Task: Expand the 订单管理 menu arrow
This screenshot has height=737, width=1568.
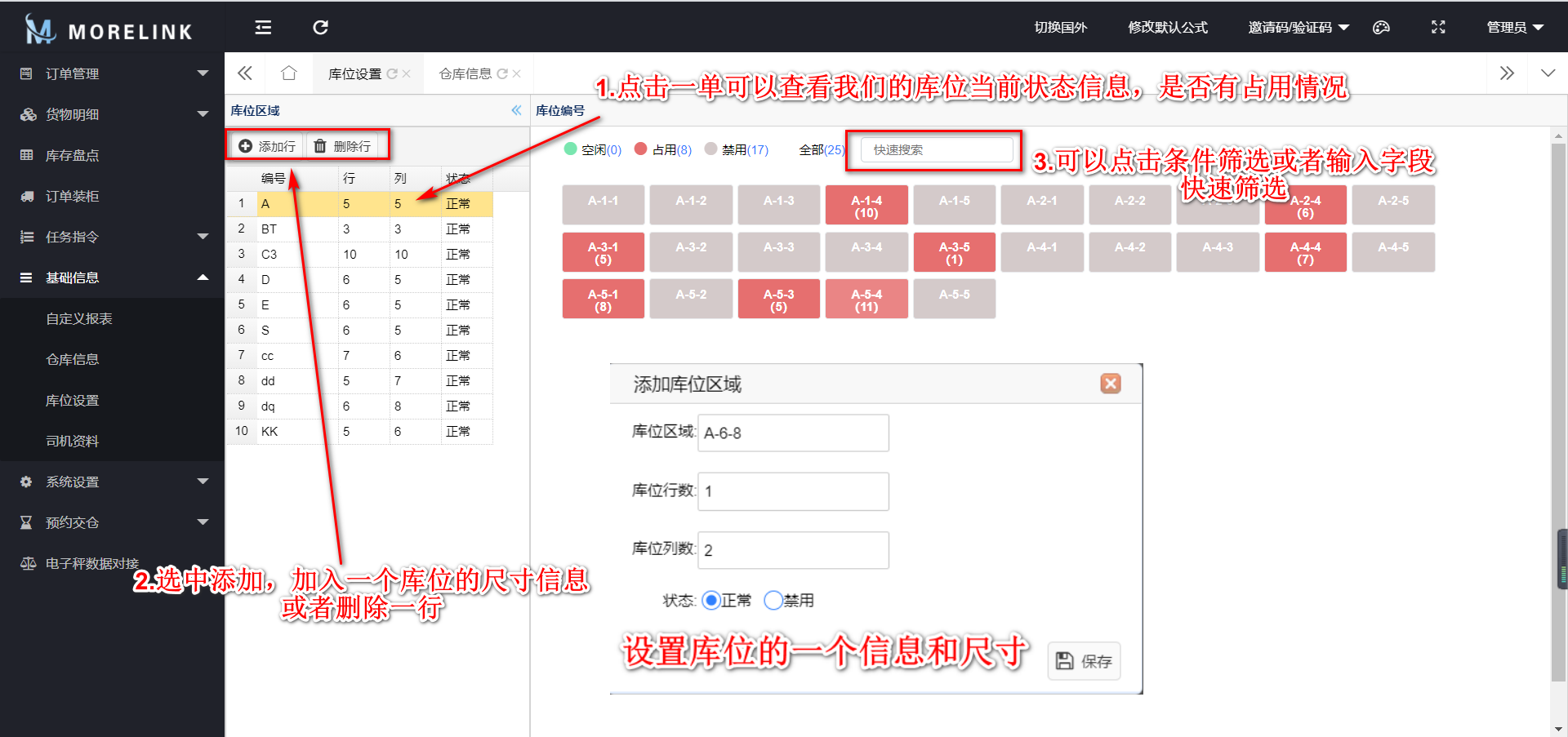Action: tap(203, 73)
